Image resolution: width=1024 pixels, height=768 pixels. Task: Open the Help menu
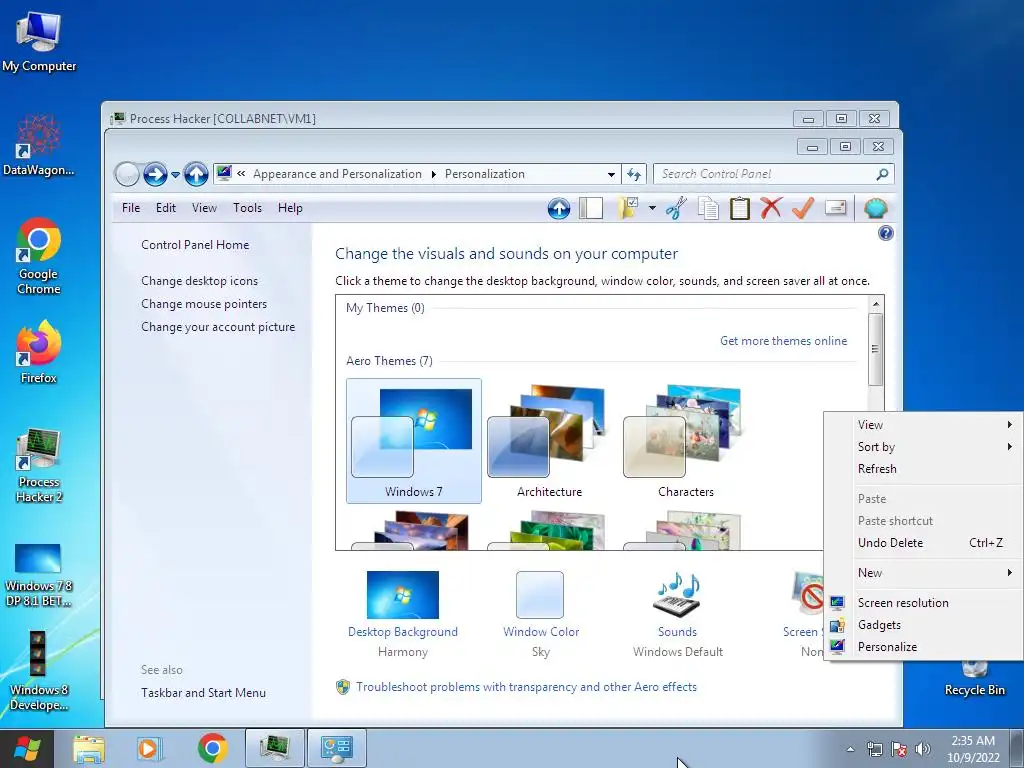pyautogui.click(x=290, y=208)
